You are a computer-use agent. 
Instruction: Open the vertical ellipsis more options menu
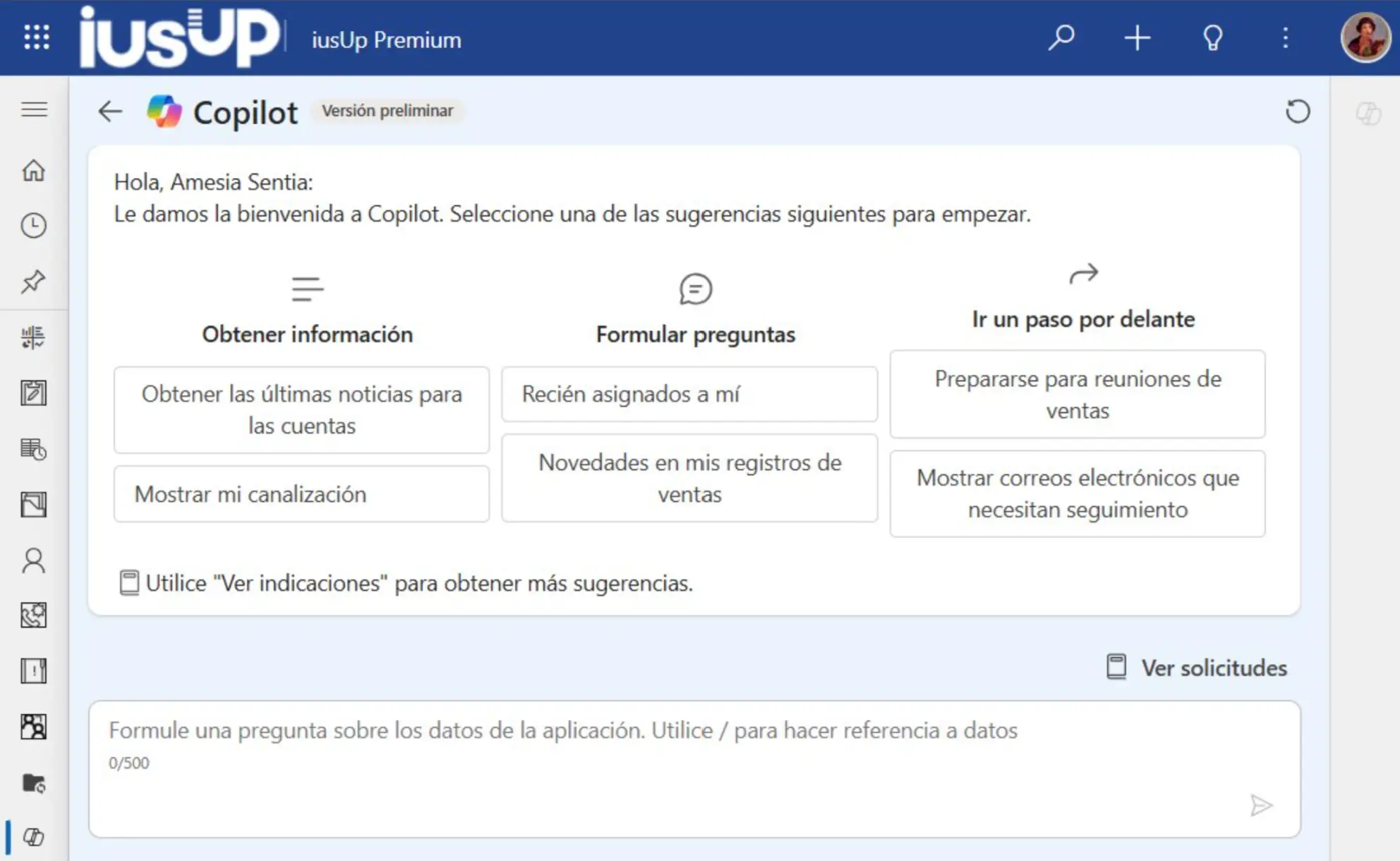click(x=1285, y=37)
